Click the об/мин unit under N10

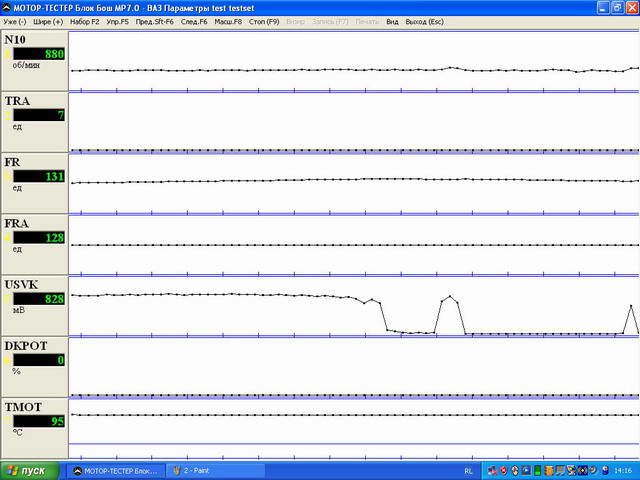pos(27,65)
